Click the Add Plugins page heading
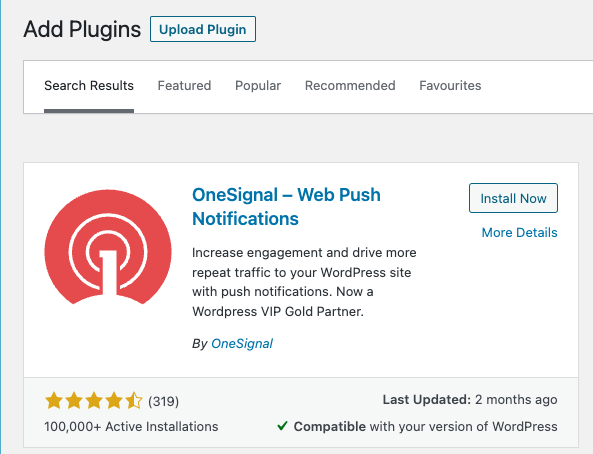This screenshot has width=593, height=454. [x=82, y=29]
